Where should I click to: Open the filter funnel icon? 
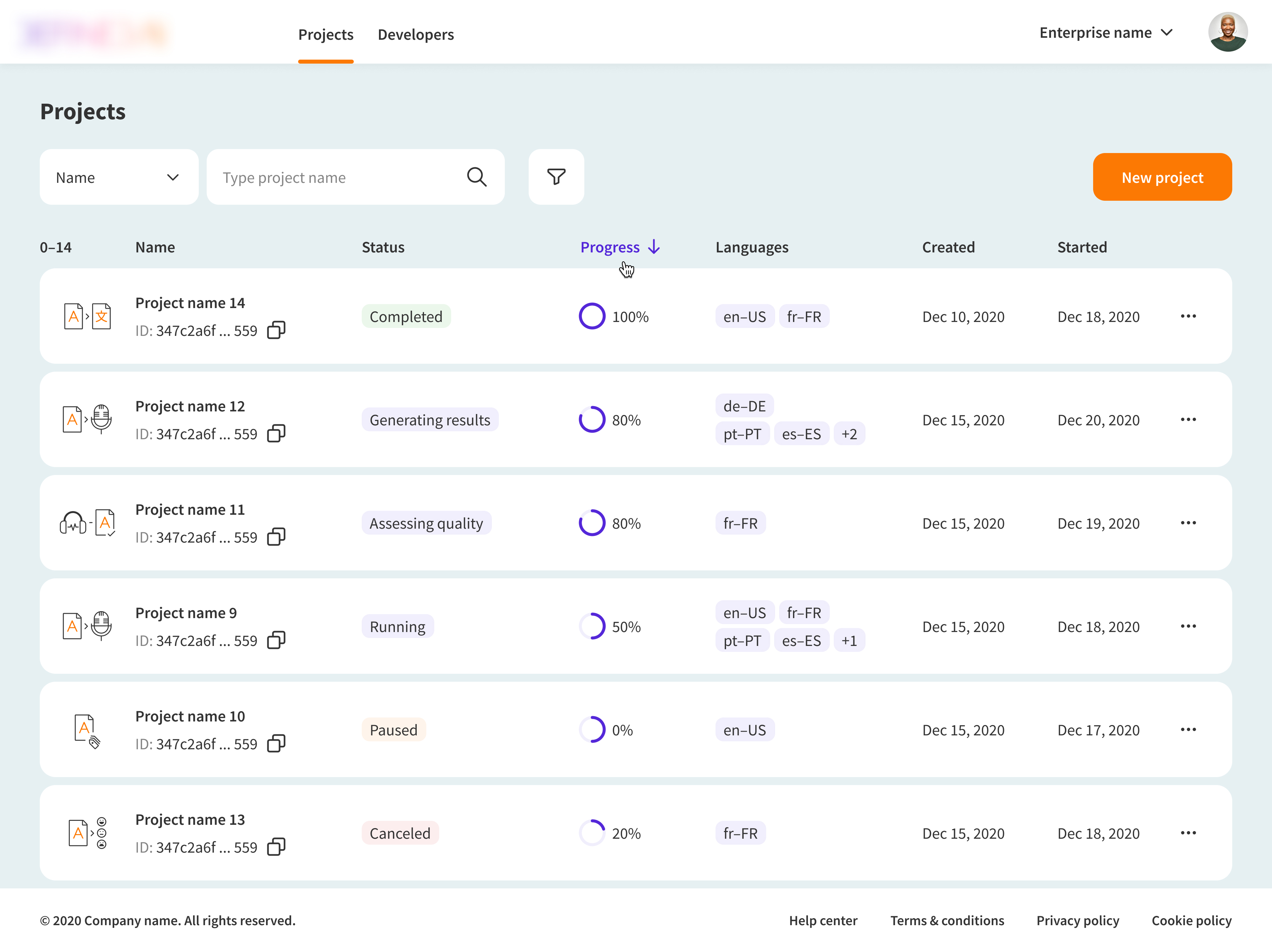coord(556,177)
